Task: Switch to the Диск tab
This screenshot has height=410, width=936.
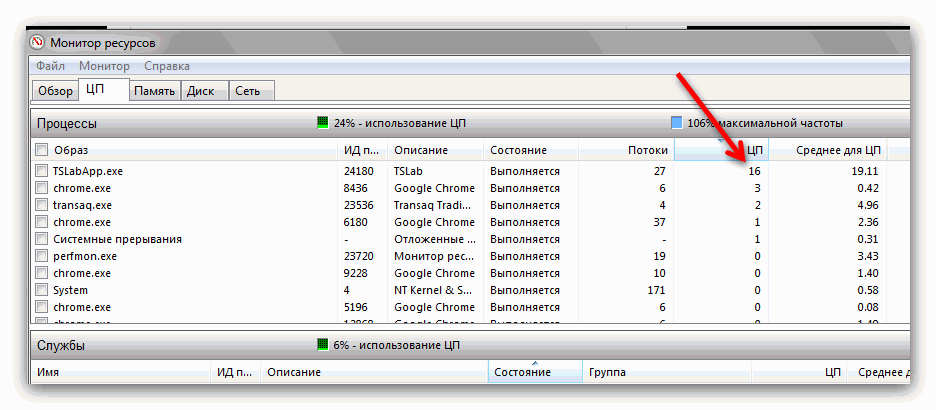Action: pyautogui.click(x=200, y=91)
